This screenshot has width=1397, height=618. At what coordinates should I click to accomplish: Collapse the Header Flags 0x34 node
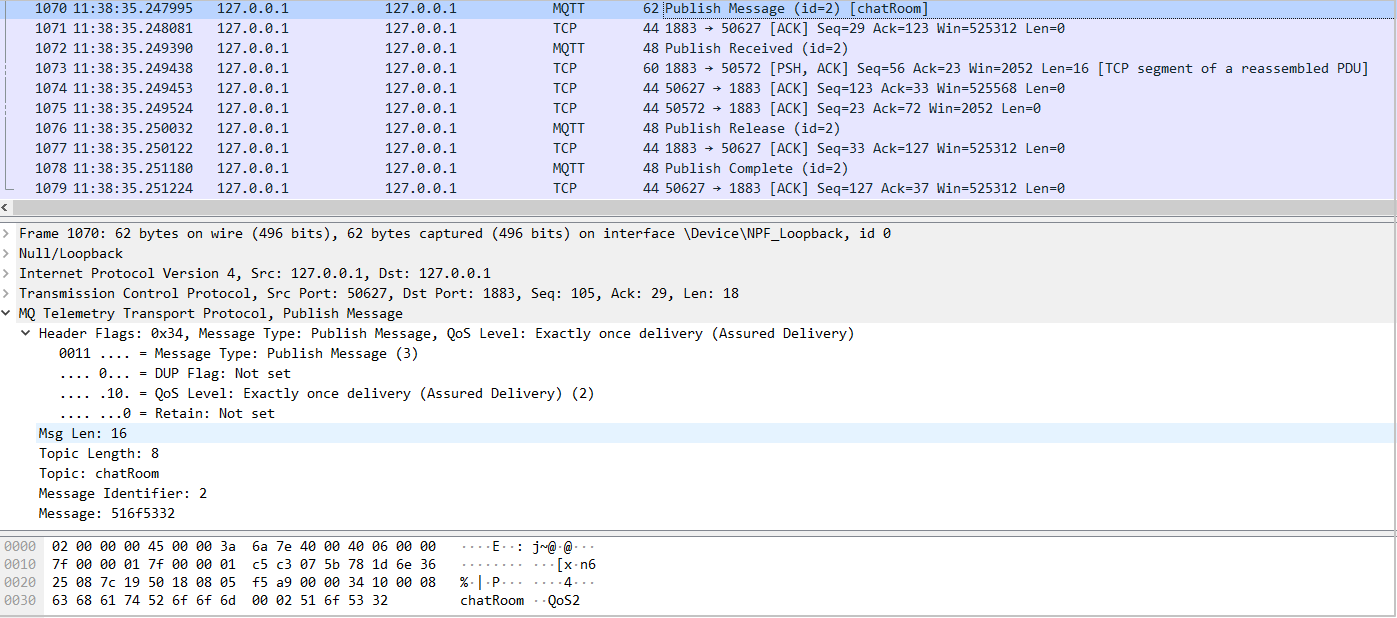(x=27, y=333)
